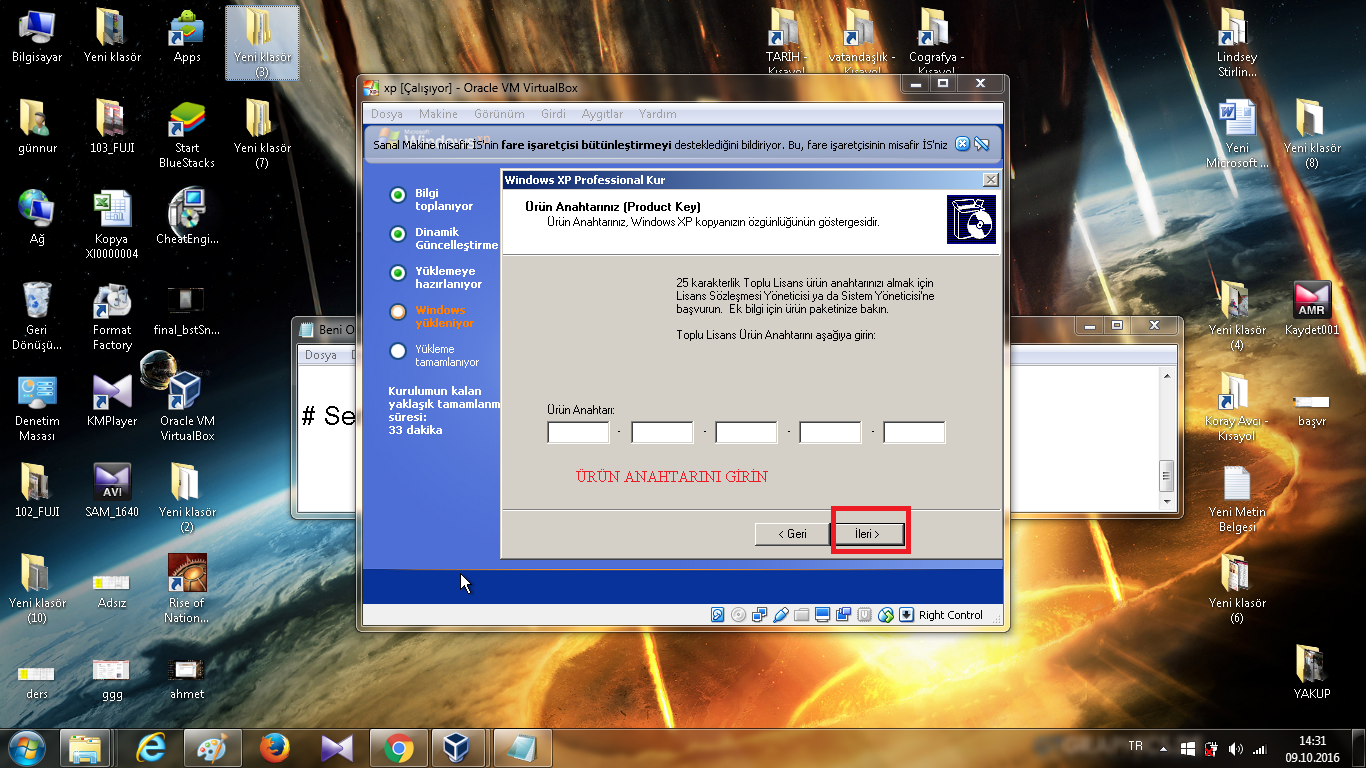1366x768 pixels.
Task: Select the Bilgi toplanıyor setup step indicator
Action: [398, 195]
